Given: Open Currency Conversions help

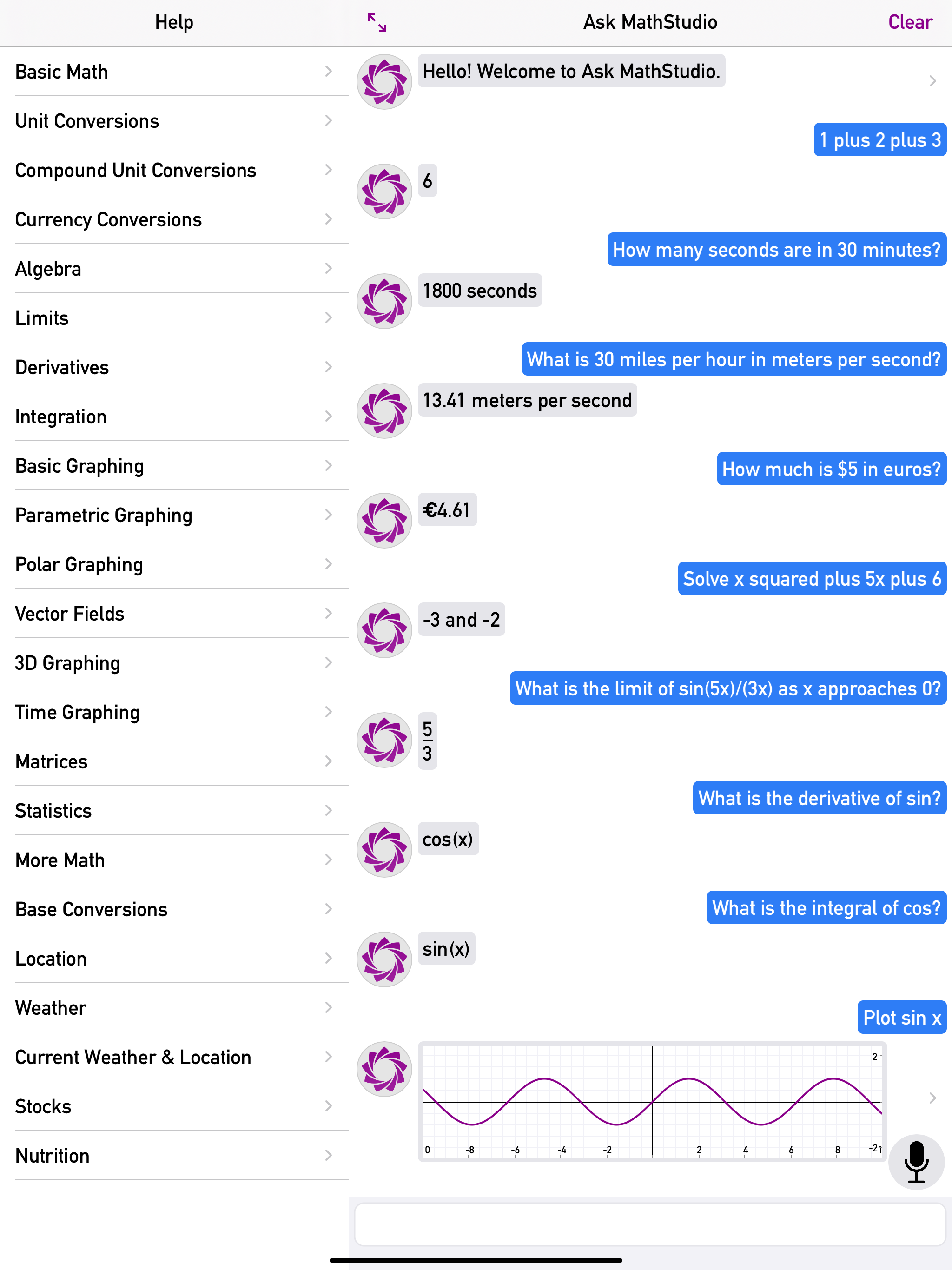Looking at the screenshot, I should pos(172,219).
